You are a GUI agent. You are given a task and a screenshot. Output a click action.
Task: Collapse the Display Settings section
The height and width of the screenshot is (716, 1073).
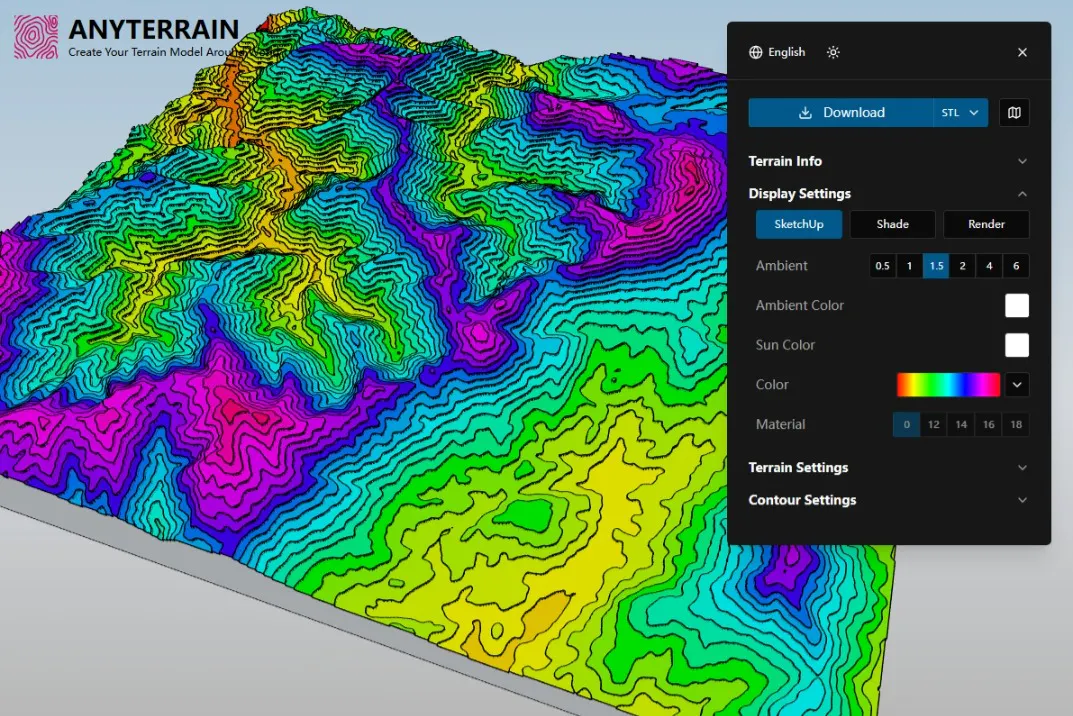point(1022,194)
